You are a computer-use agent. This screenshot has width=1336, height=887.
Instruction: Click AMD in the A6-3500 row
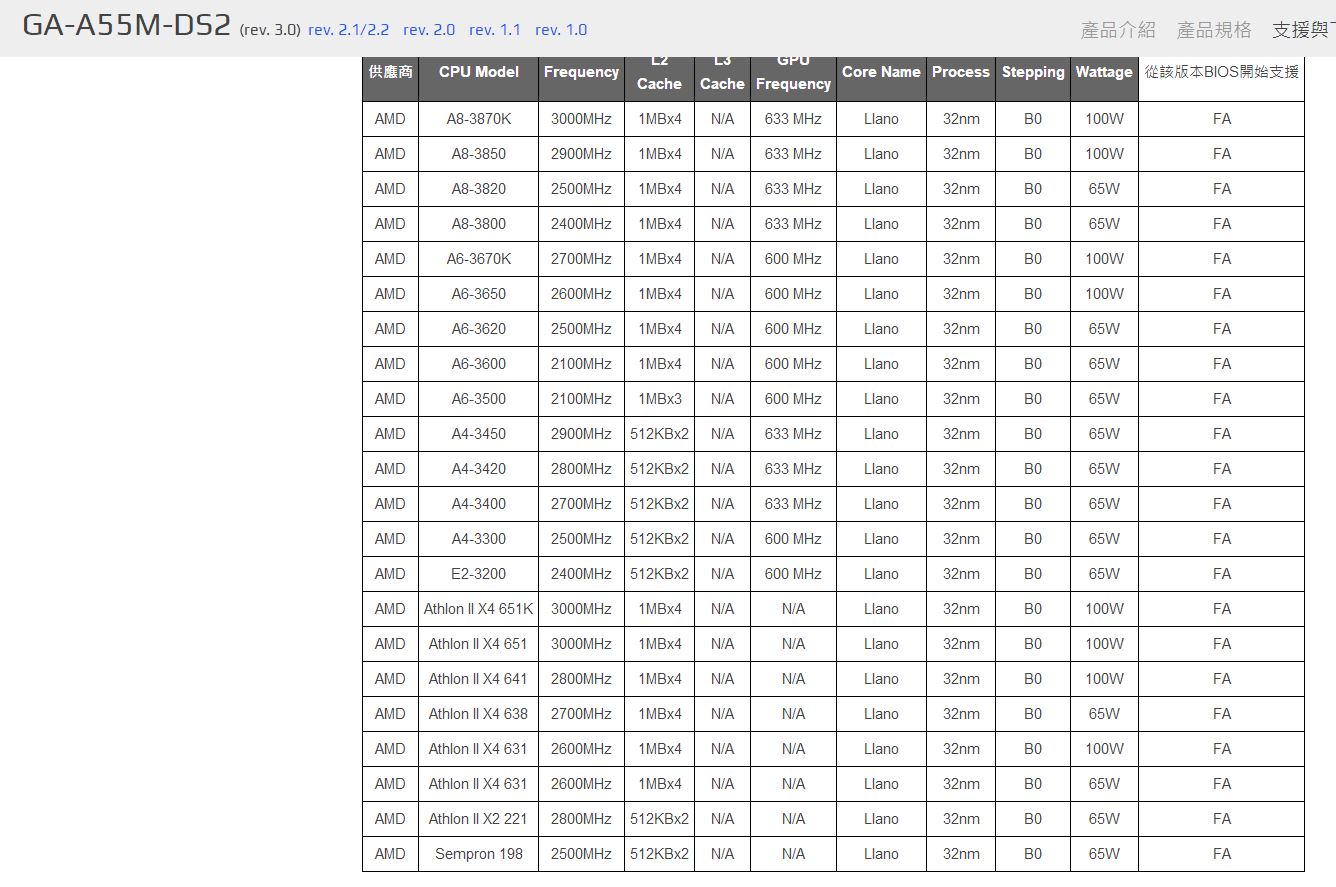click(x=390, y=399)
